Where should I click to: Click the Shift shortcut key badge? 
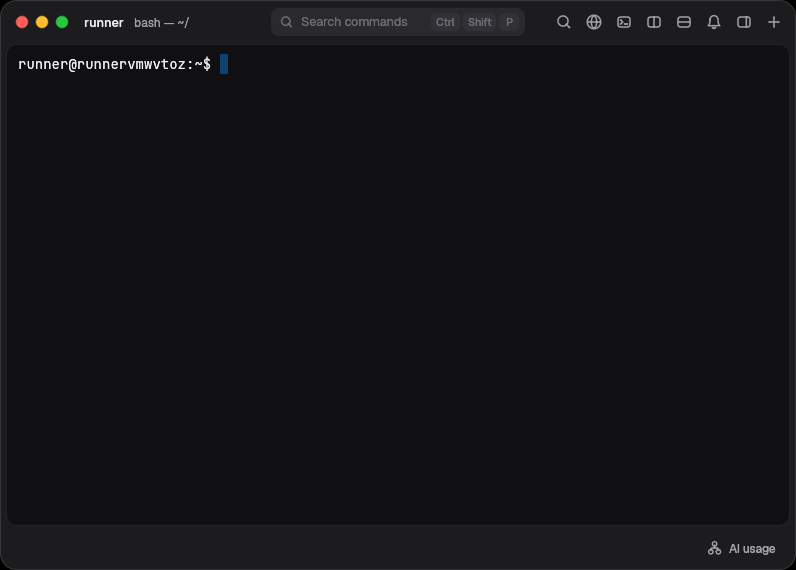tap(479, 22)
